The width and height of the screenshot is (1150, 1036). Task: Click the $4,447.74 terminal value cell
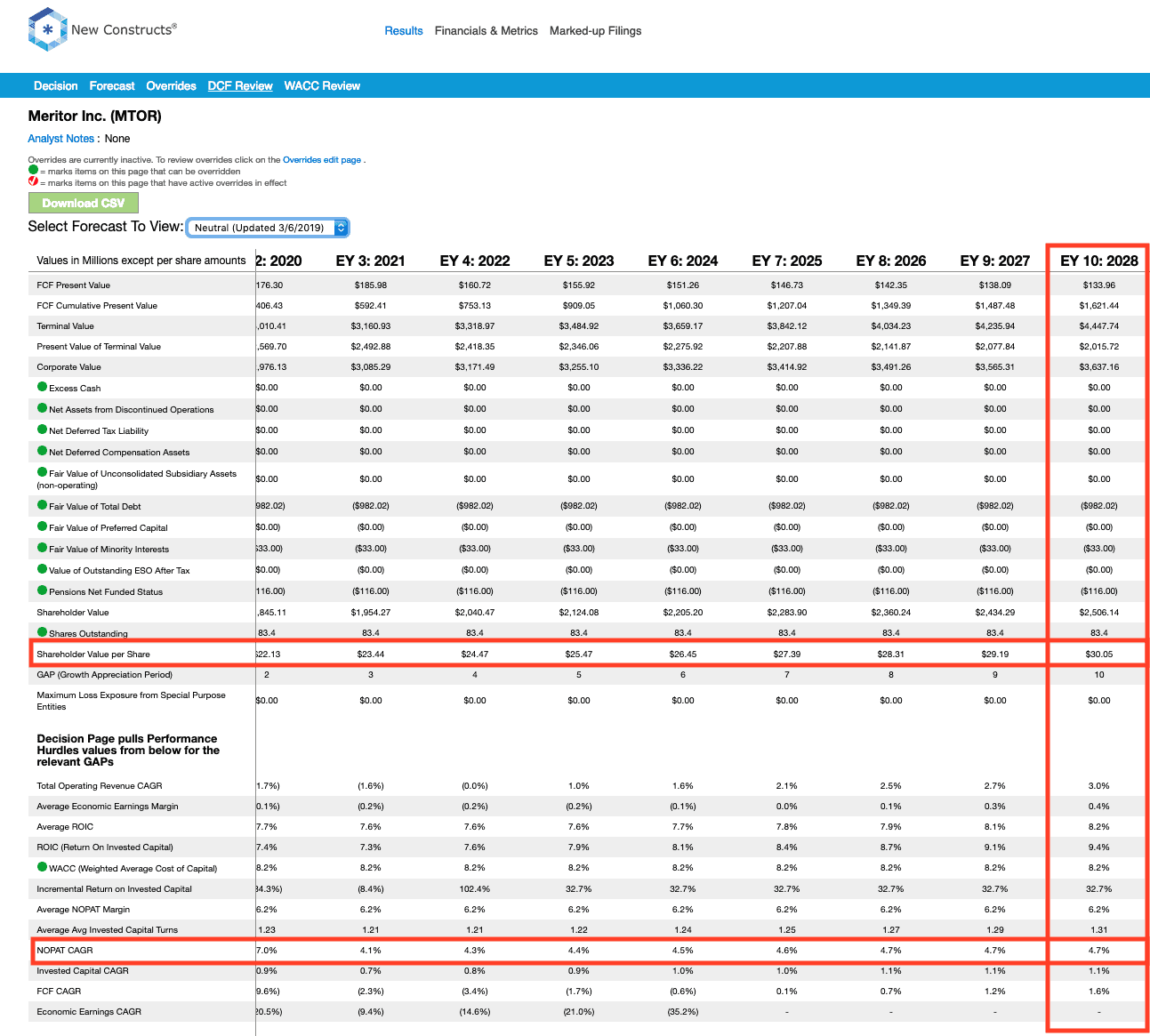pyautogui.click(x=1099, y=326)
